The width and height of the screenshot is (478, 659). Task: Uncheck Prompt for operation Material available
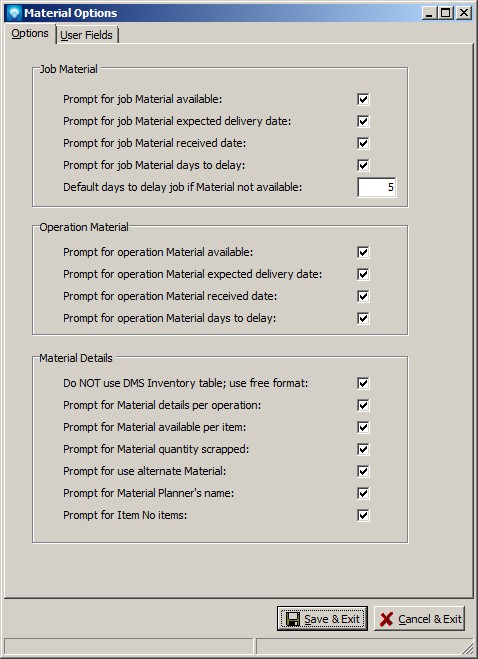point(363,252)
